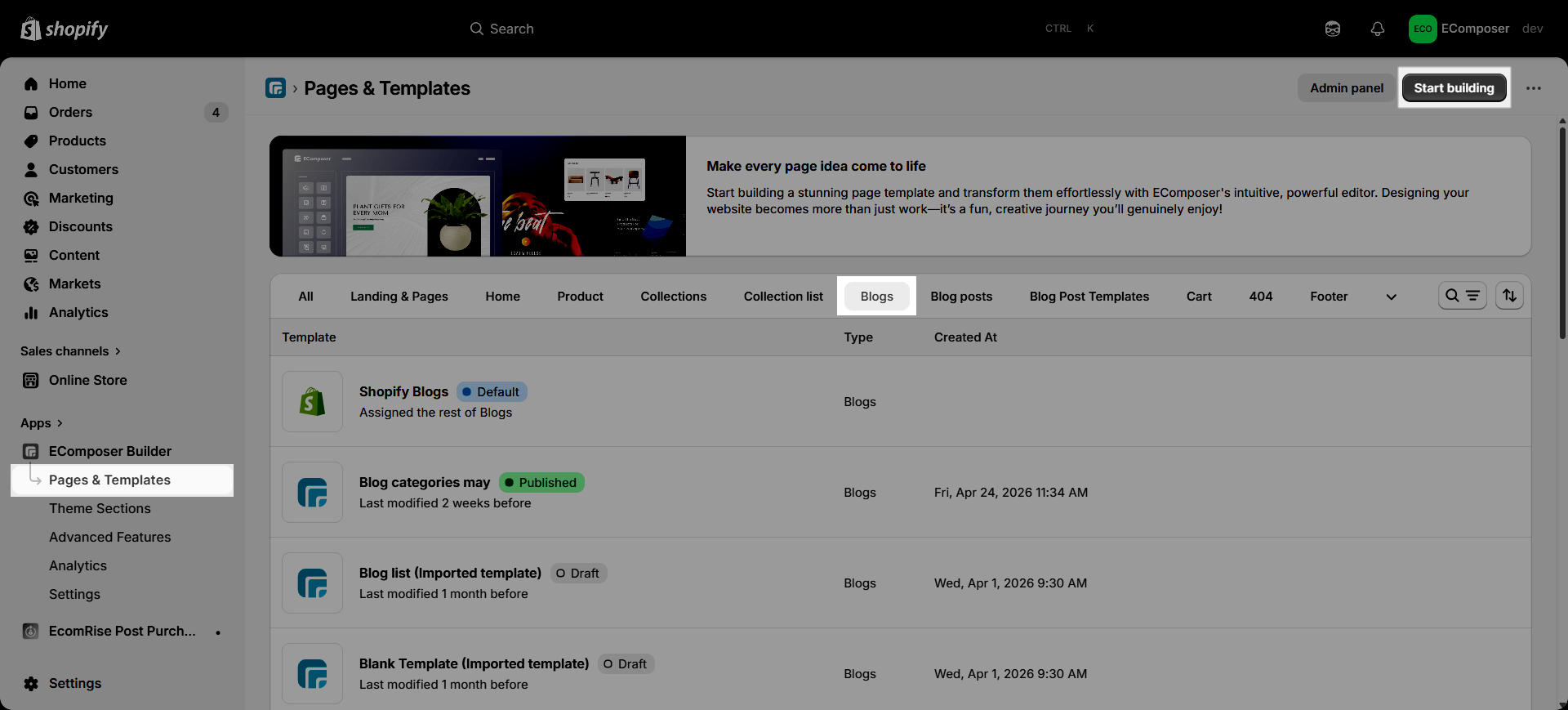Image resolution: width=1568 pixels, height=710 pixels.
Task: Click the Created At column header
Action: pos(965,337)
